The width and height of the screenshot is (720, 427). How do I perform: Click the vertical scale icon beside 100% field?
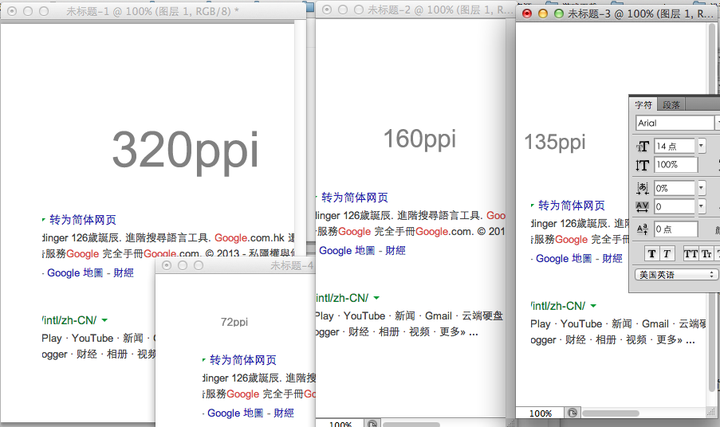(642, 165)
